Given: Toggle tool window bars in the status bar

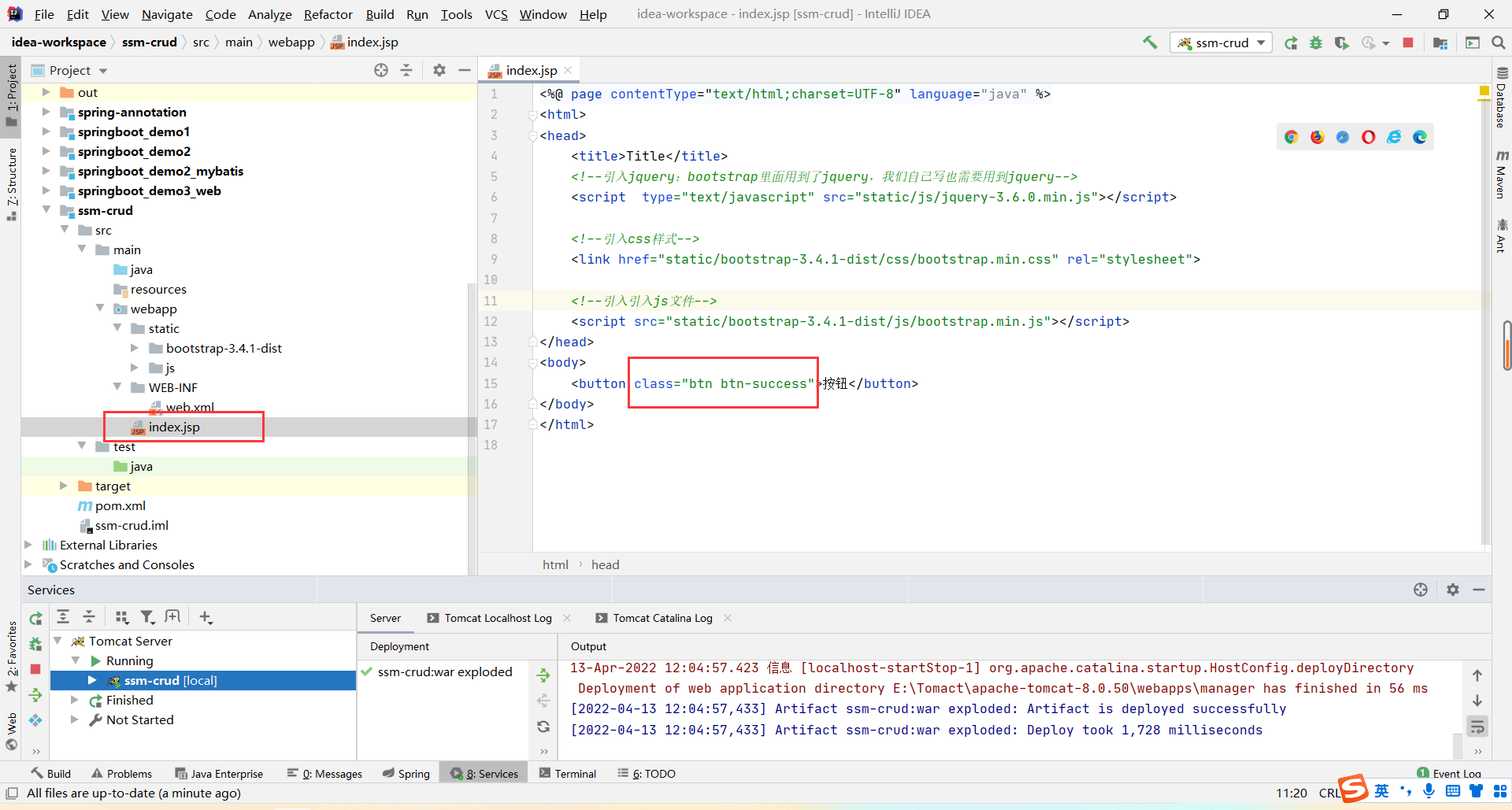Looking at the screenshot, I should [12, 793].
